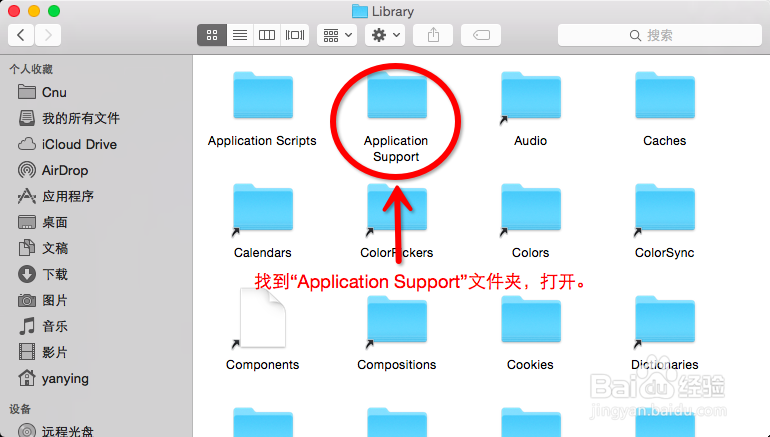This screenshot has width=770, height=437.
Task: Select the Calendars folder alias
Action: (263, 208)
